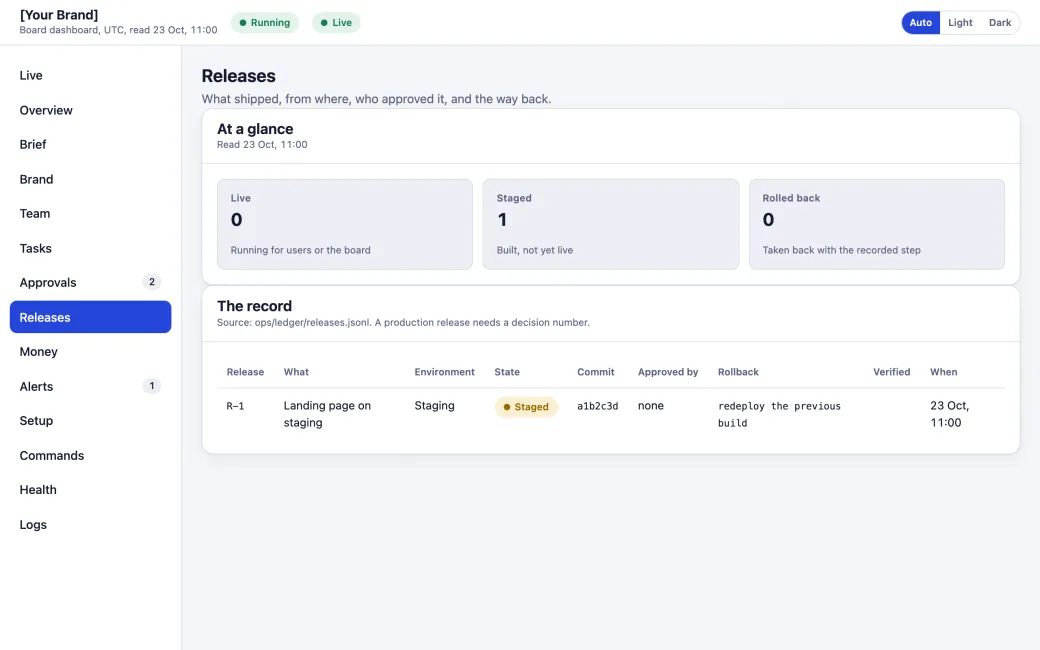The image size is (1040, 650).
Task: Click the Approved by column header
Action: tap(668, 372)
